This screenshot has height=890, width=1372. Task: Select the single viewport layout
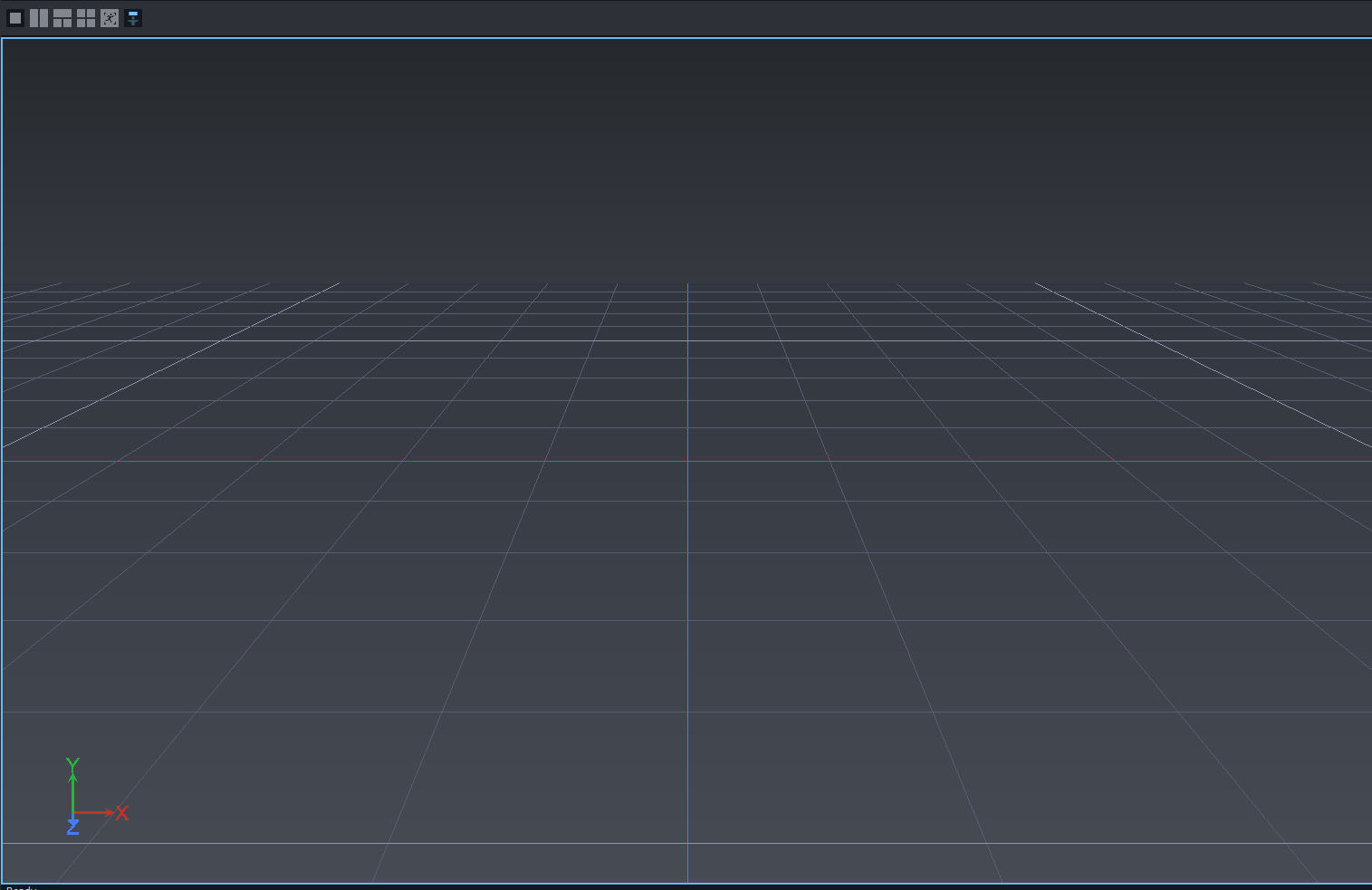tap(15, 18)
